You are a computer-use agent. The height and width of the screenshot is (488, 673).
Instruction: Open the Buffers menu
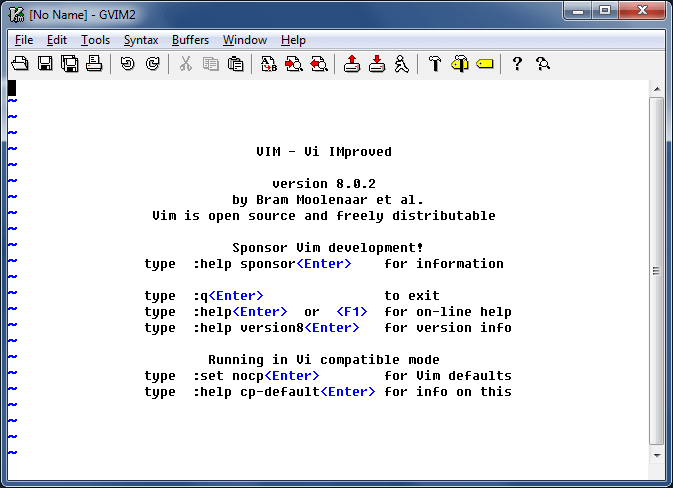click(x=190, y=40)
